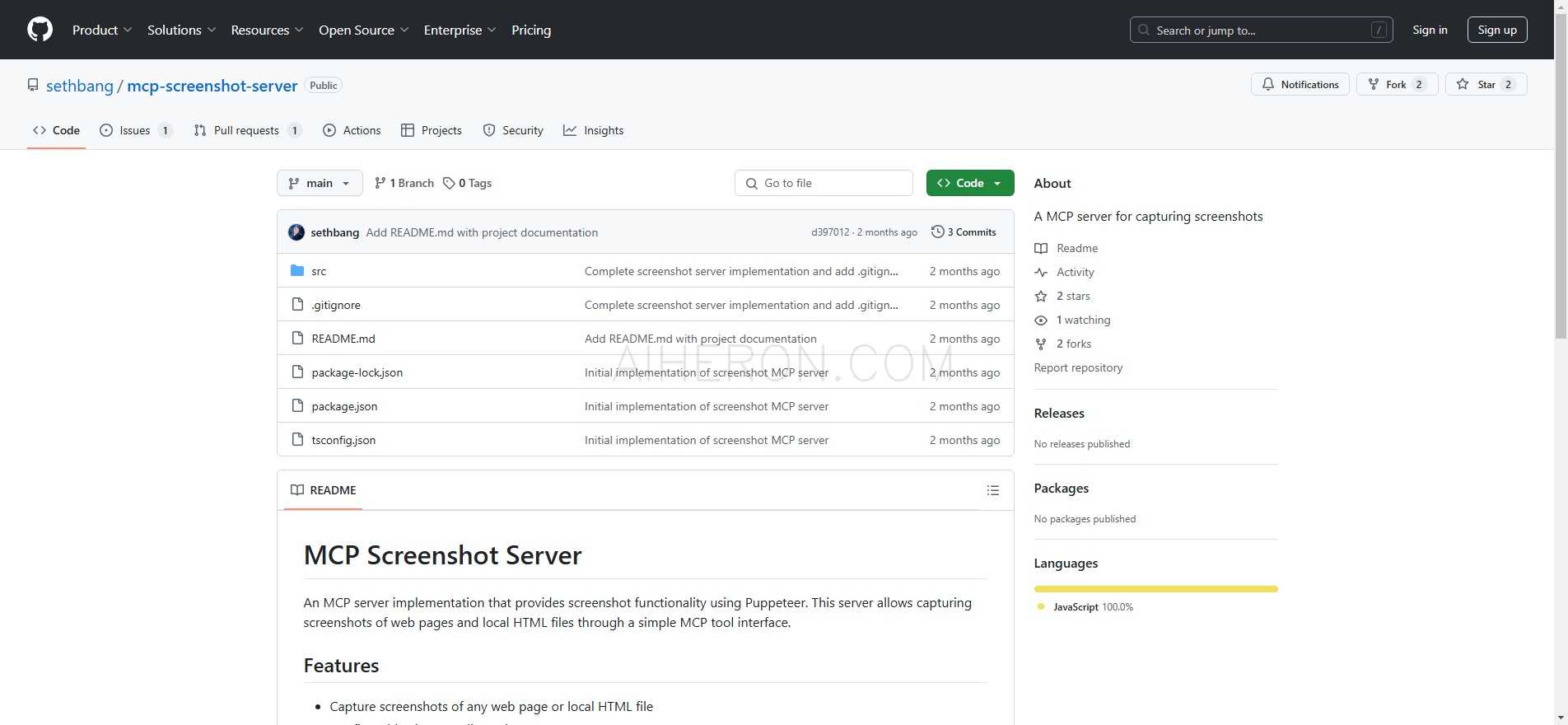Image resolution: width=1568 pixels, height=725 pixels.
Task: Click the stars icon in About
Action: [x=1041, y=296]
